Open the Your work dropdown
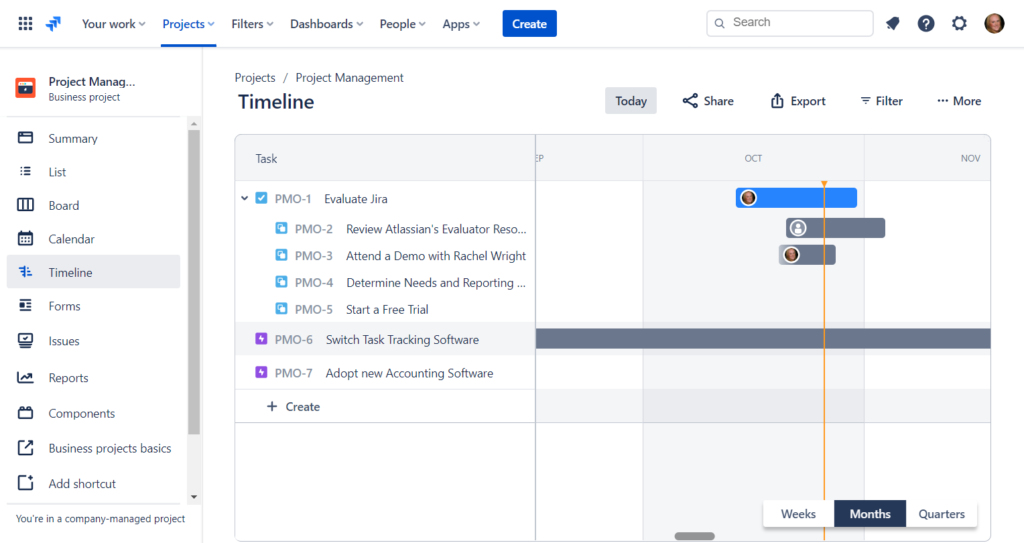 tap(113, 24)
